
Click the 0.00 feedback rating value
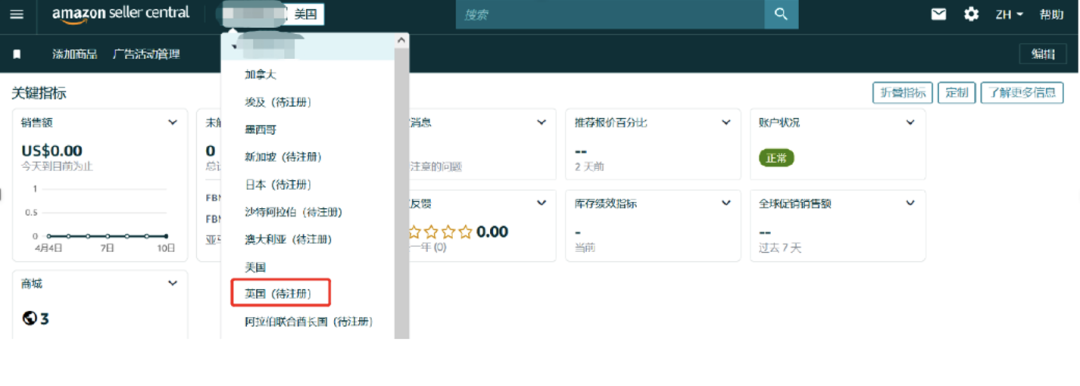[492, 232]
